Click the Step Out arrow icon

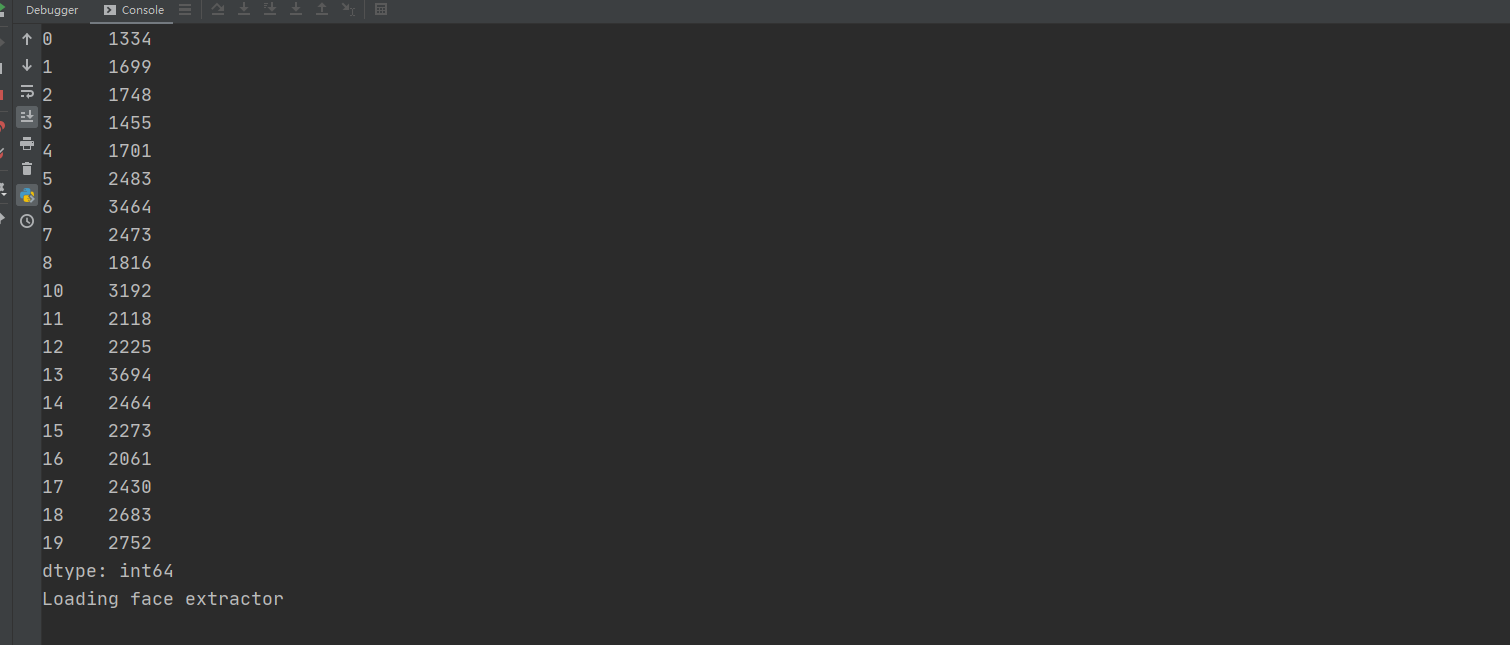click(322, 10)
